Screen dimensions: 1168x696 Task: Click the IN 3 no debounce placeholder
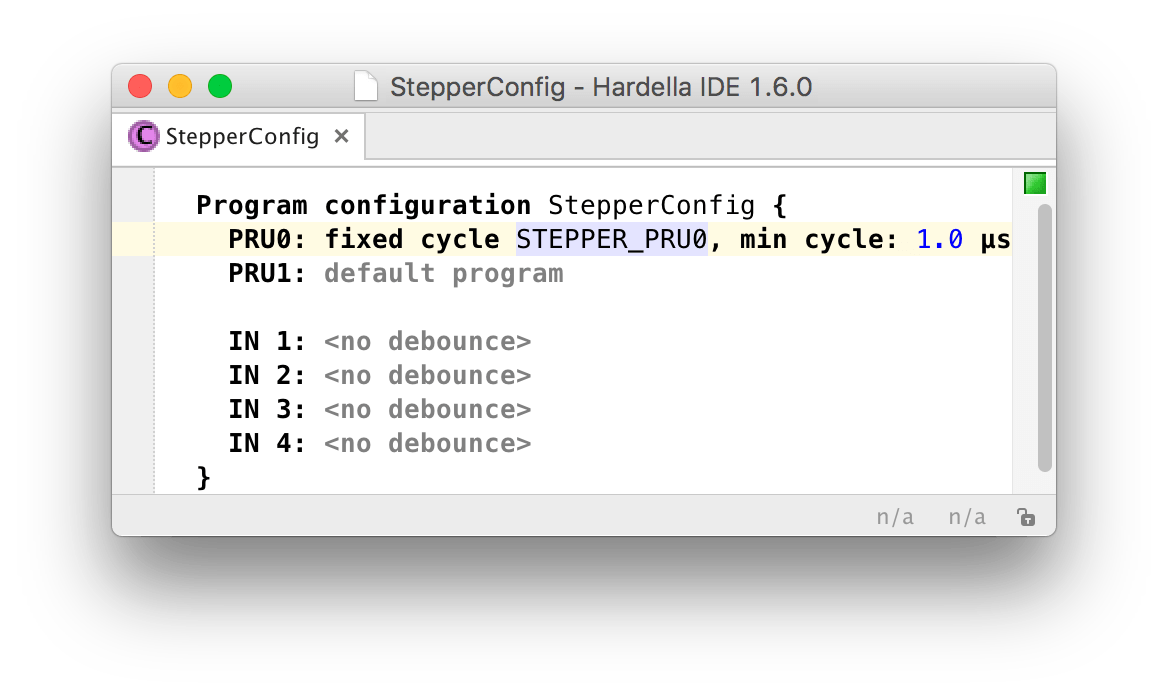428,409
